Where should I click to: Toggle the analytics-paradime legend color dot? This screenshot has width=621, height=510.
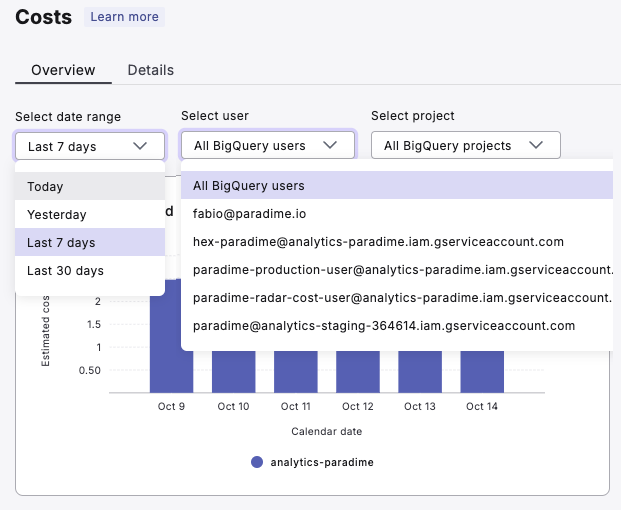(257, 463)
